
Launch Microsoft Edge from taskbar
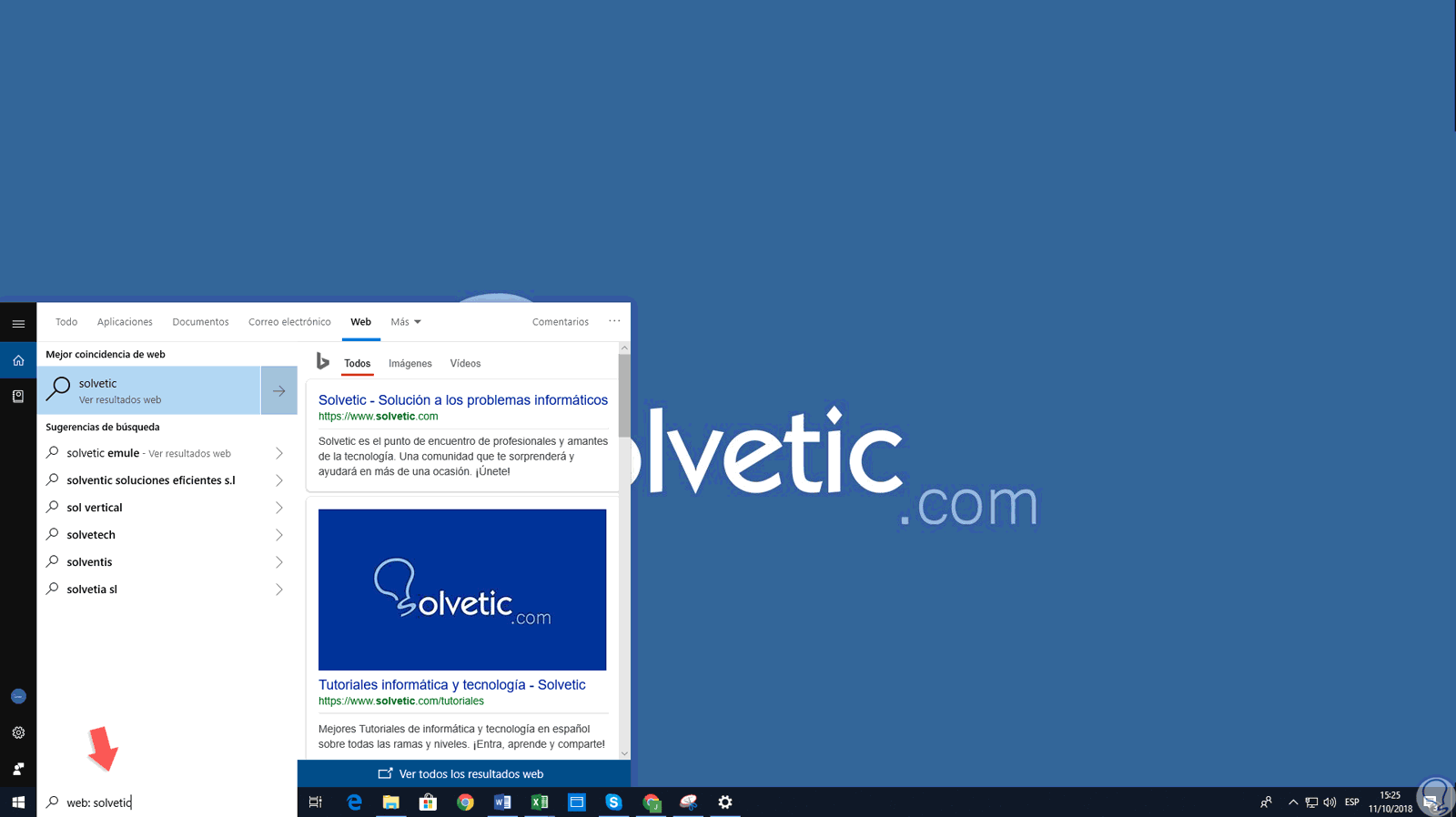point(354,802)
